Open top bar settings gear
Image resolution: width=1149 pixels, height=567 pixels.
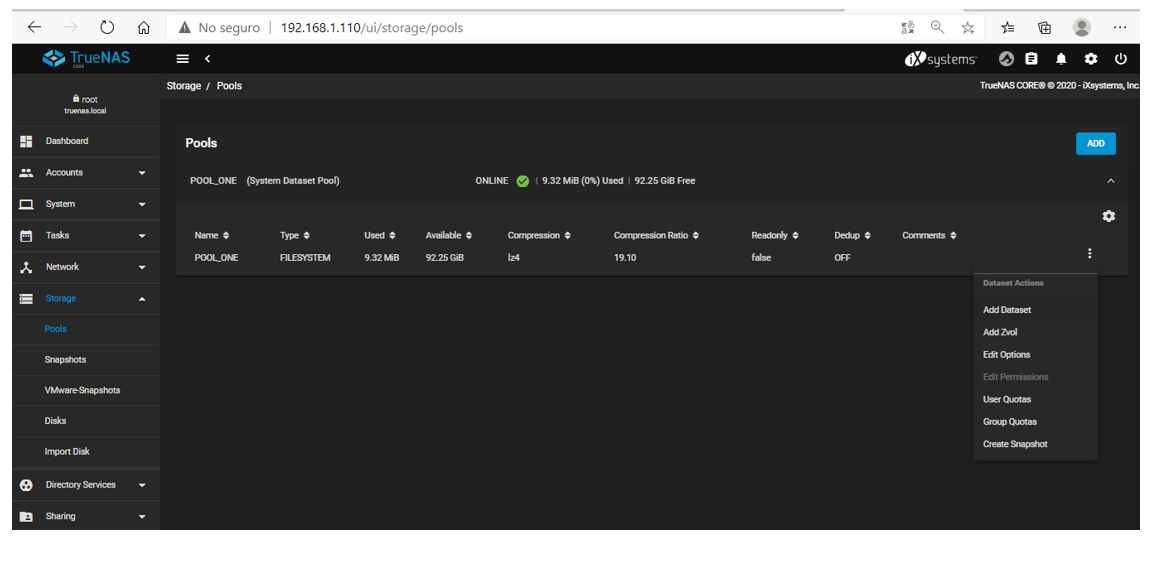[1091, 59]
